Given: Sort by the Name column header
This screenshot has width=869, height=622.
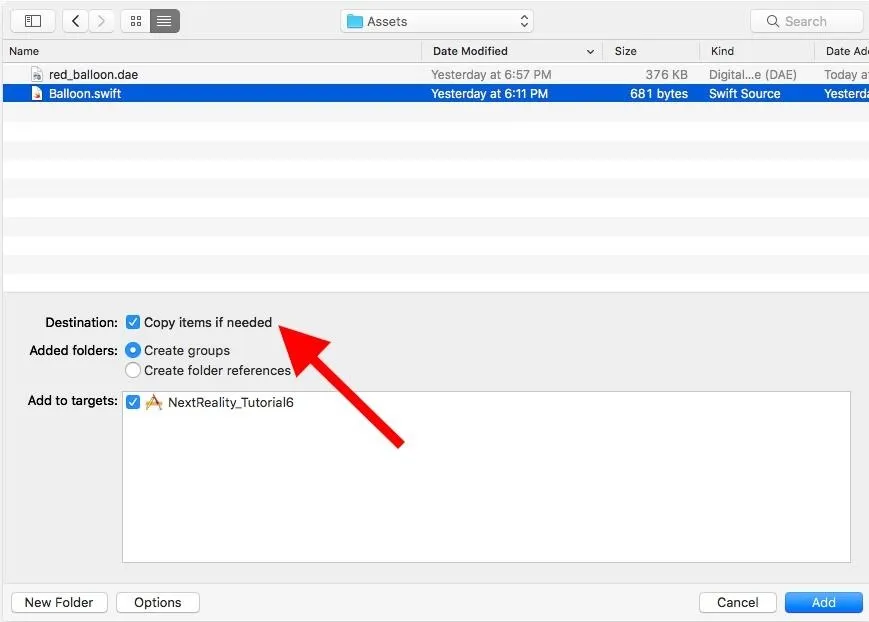Looking at the screenshot, I should click(x=212, y=51).
